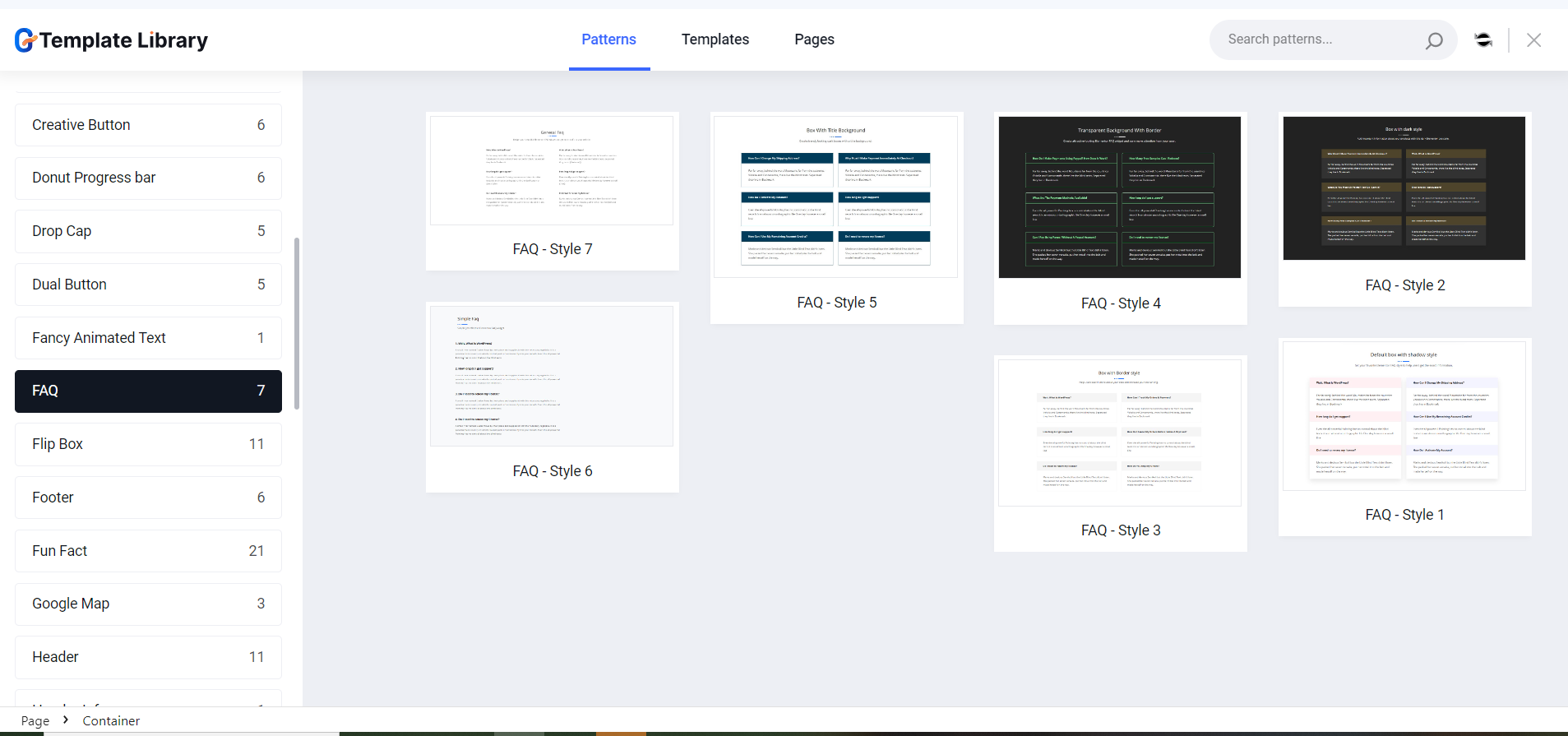
Task: Open the Flip Box category
Action: click(148, 444)
